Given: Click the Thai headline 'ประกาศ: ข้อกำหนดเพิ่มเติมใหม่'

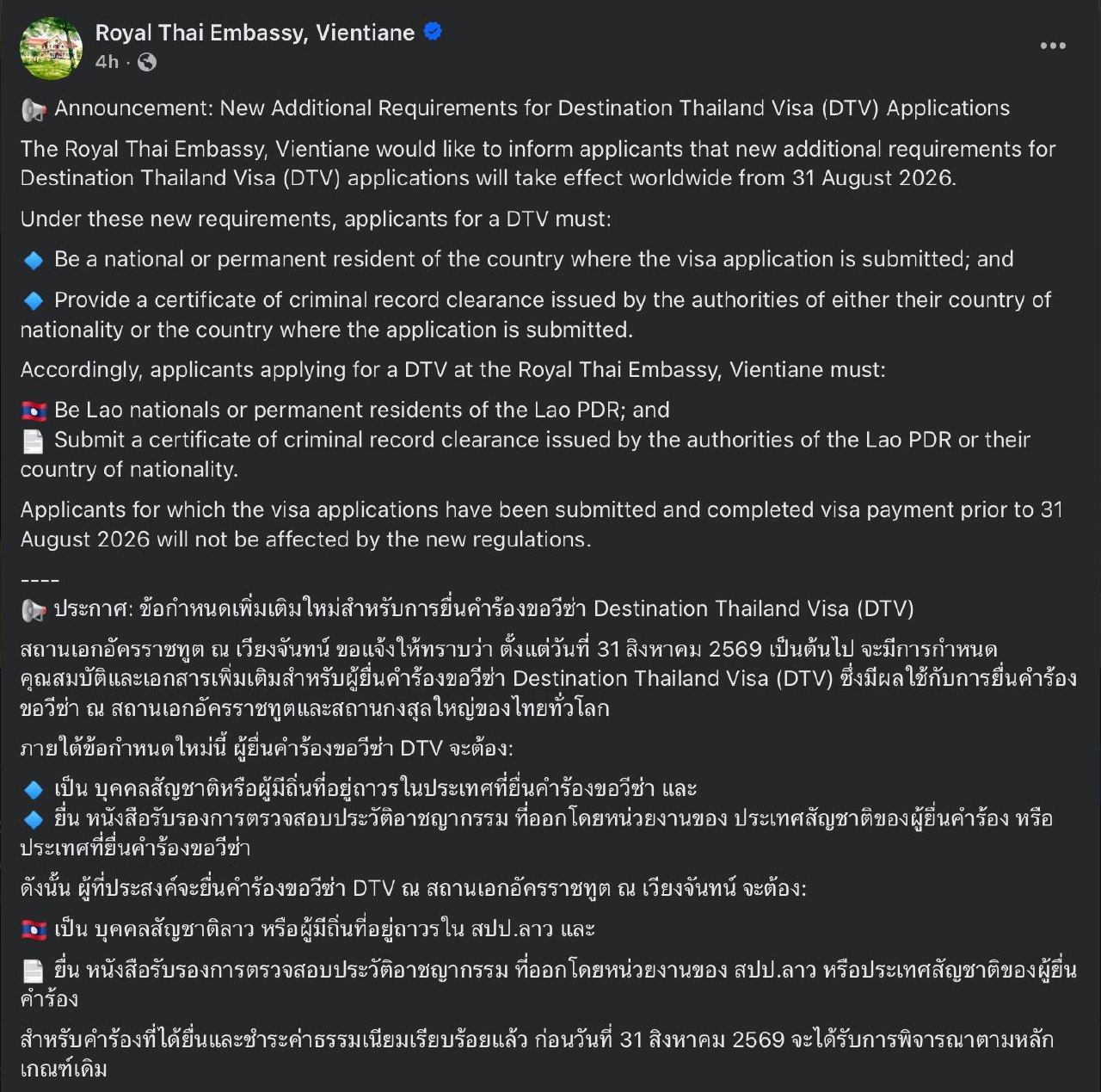Looking at the screenshot, I should [483, 609].
